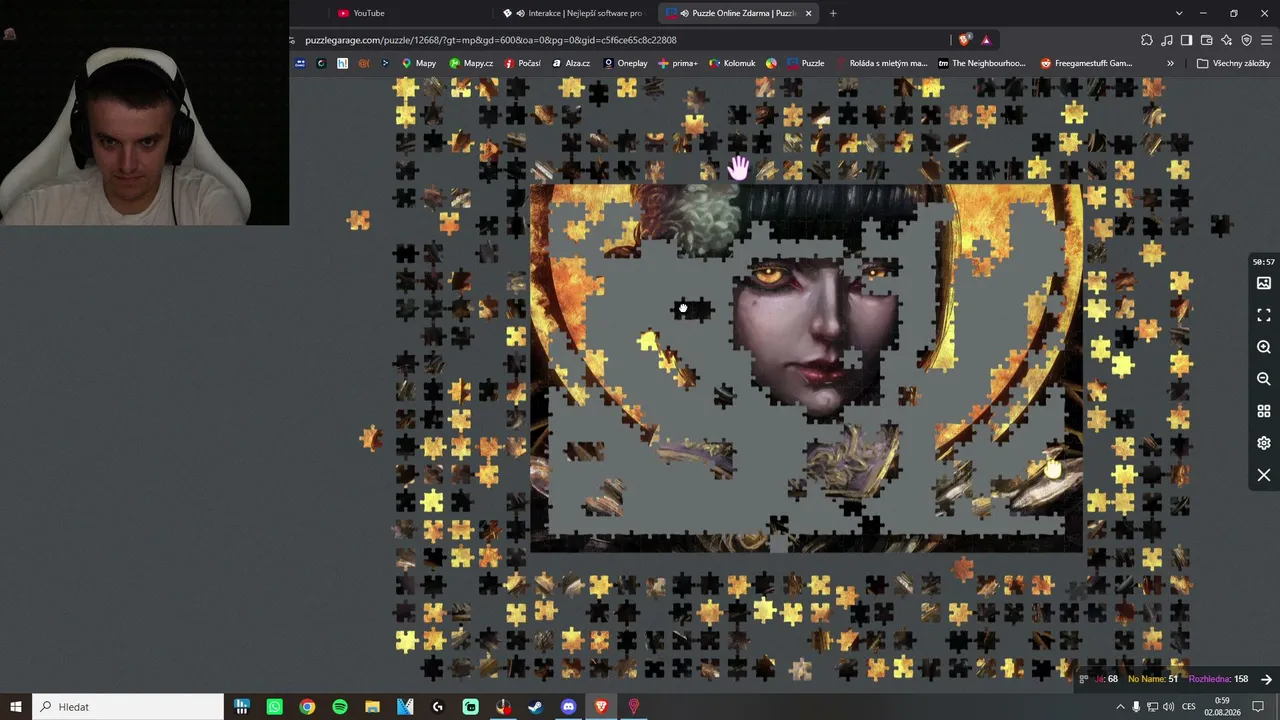The height and width of the screenshot is (720, 1280).
Task: Show hidden system tray icons
Action: pyautogui.click(x=1120, y=707)
